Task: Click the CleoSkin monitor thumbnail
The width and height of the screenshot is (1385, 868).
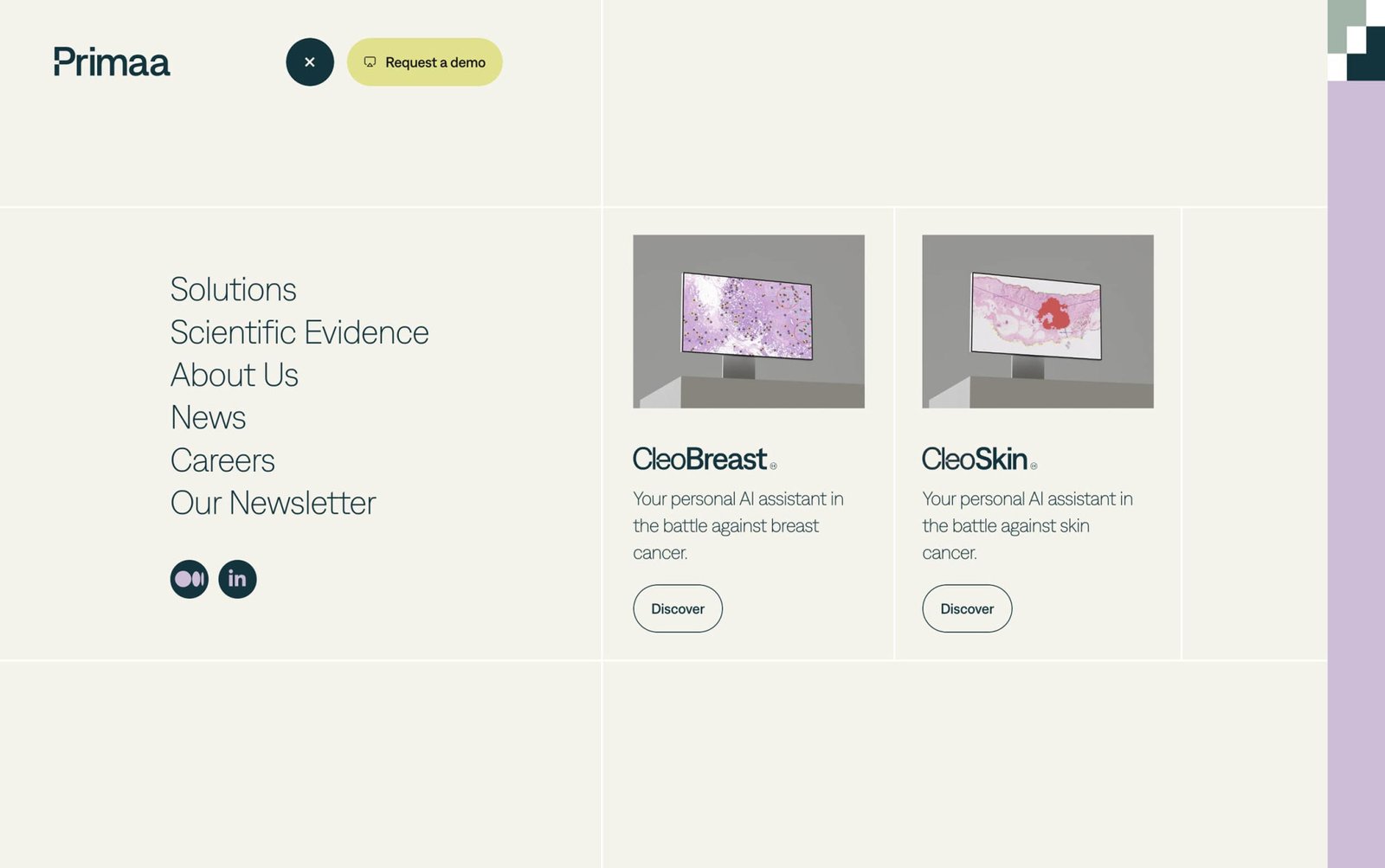Action: coord(1038,321)
